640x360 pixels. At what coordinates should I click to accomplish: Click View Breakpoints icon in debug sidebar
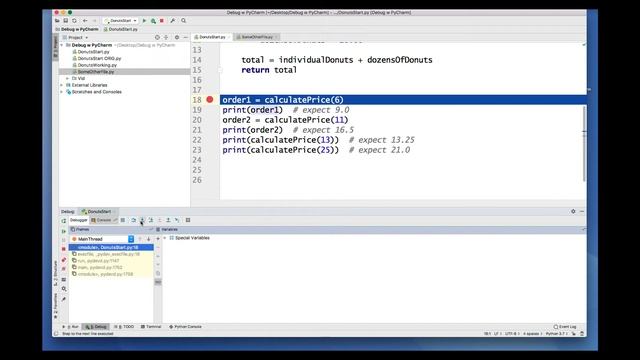(64, 260)
